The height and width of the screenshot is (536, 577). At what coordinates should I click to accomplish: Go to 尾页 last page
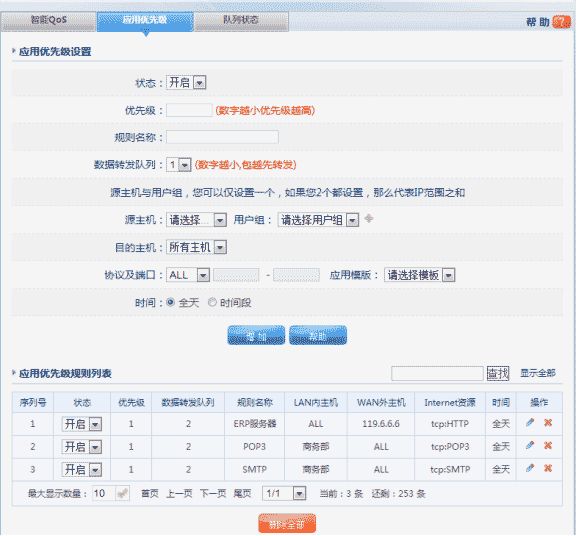coord(242,493)
